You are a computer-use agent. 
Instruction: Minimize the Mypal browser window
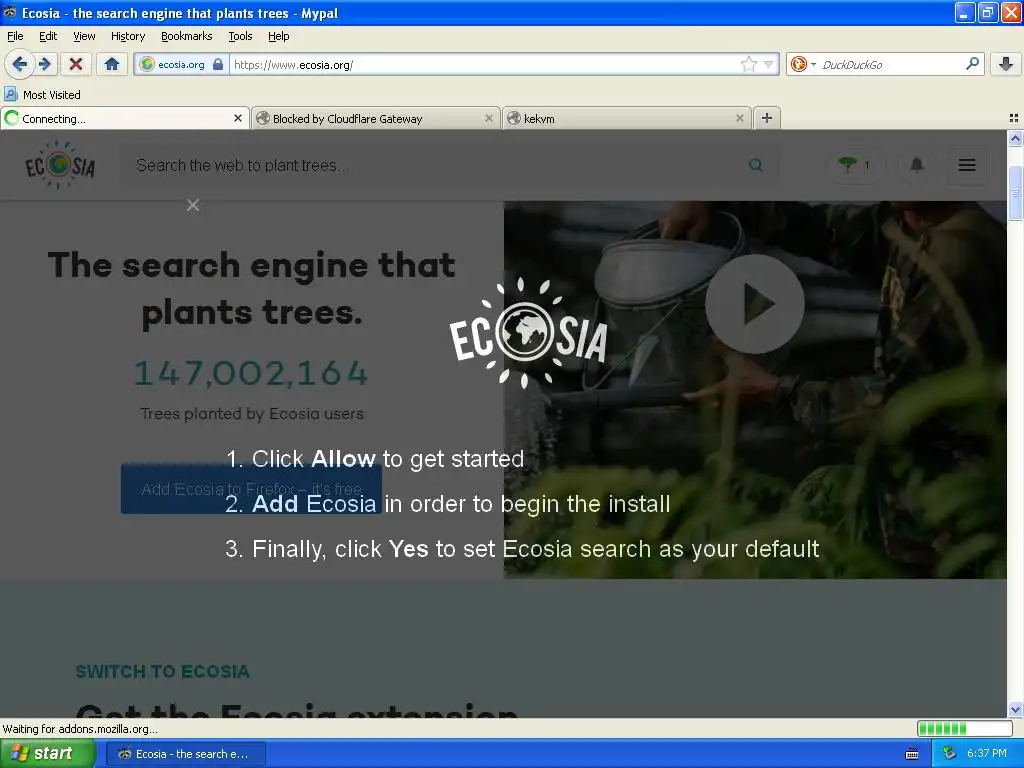(x=965, y=12)
